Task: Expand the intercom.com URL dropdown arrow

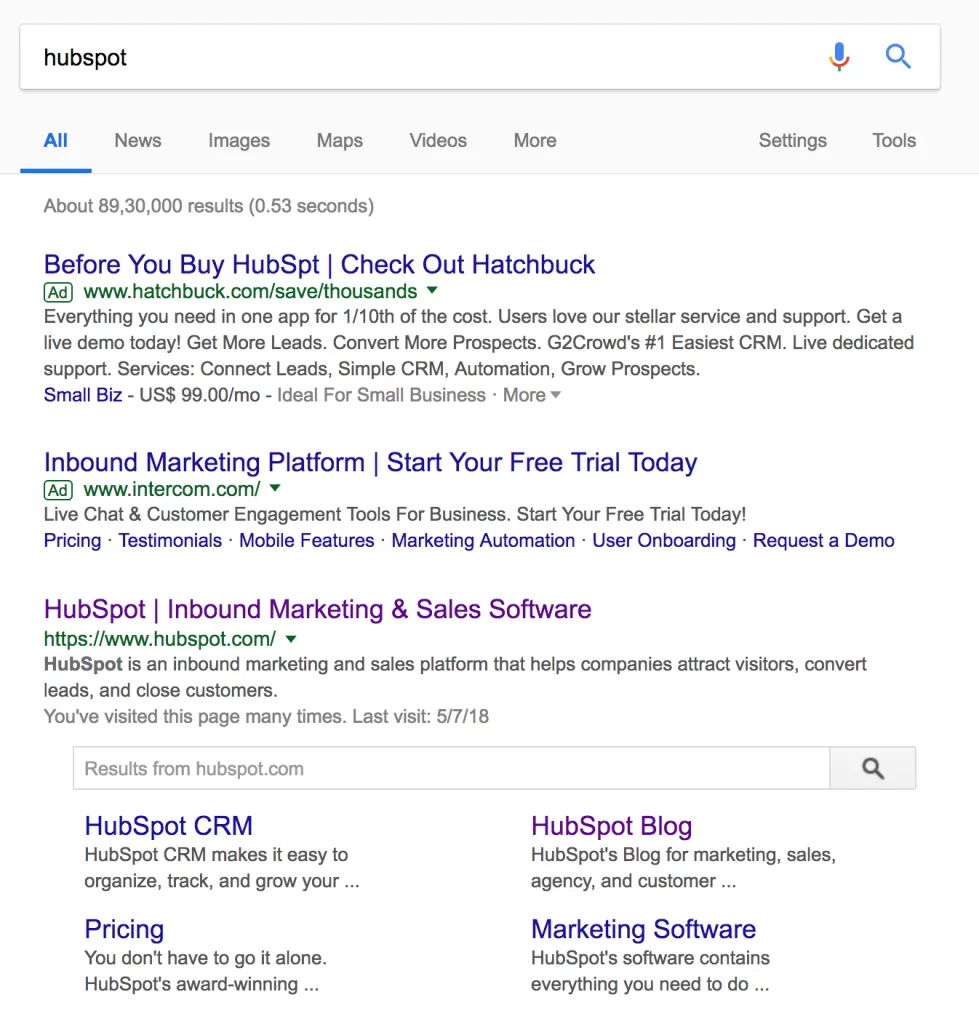Action: click(x=274, y=489)
